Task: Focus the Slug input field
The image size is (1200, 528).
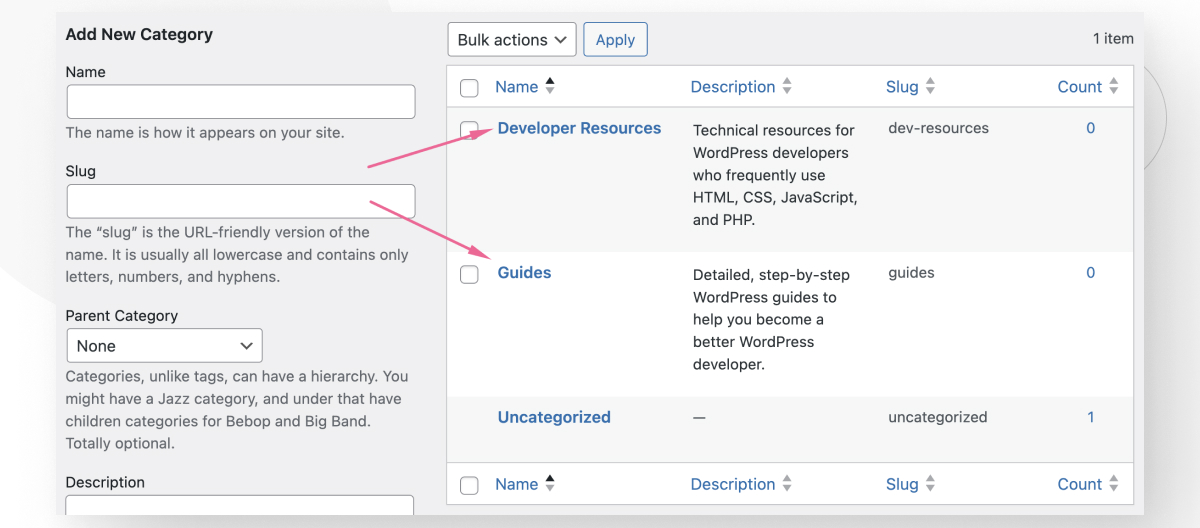Action: click(x=241, y=201)
